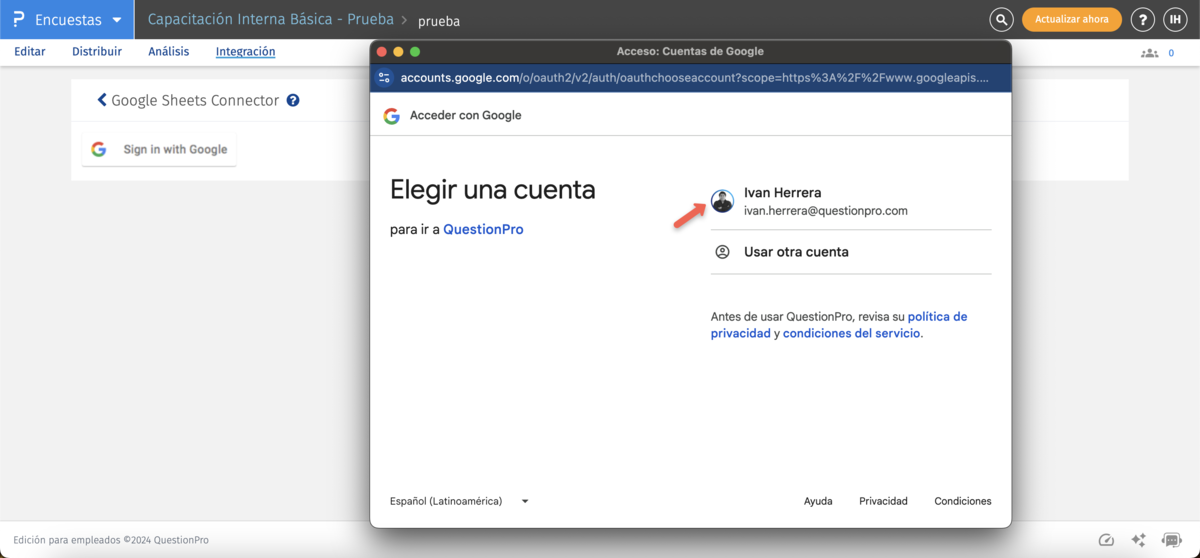Screen dimensions: 1200x558
Task: Close the Google account popup window
Action: click(x=382, y=51)
